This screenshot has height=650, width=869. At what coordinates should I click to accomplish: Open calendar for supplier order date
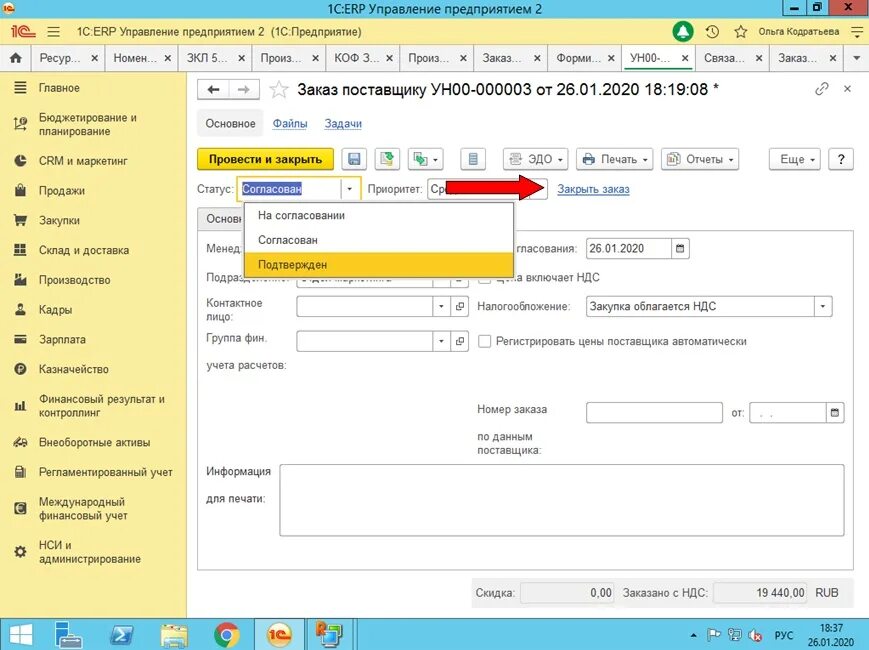pos(835,412)
